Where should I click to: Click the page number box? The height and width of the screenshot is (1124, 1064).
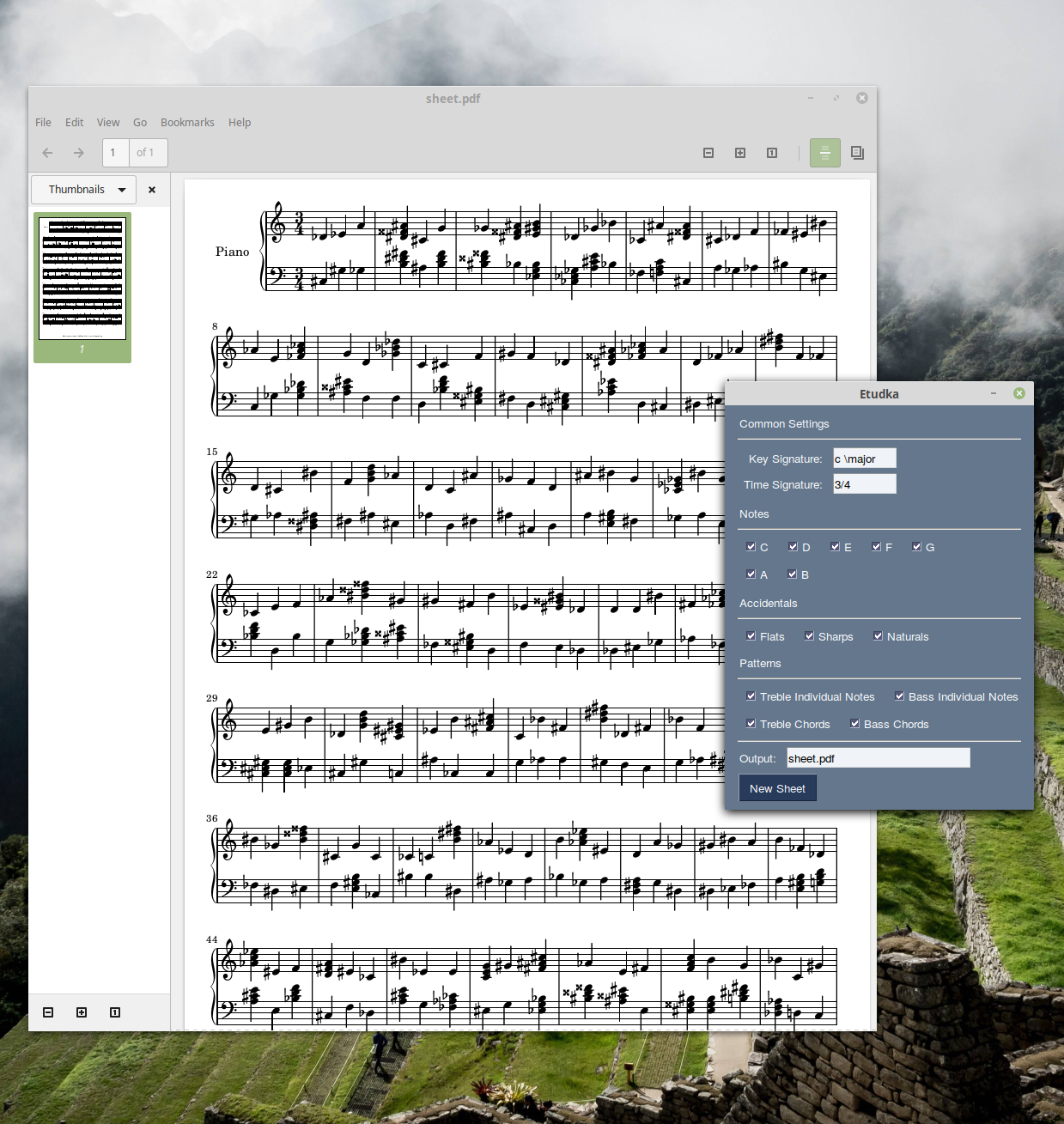coord(116,153)
